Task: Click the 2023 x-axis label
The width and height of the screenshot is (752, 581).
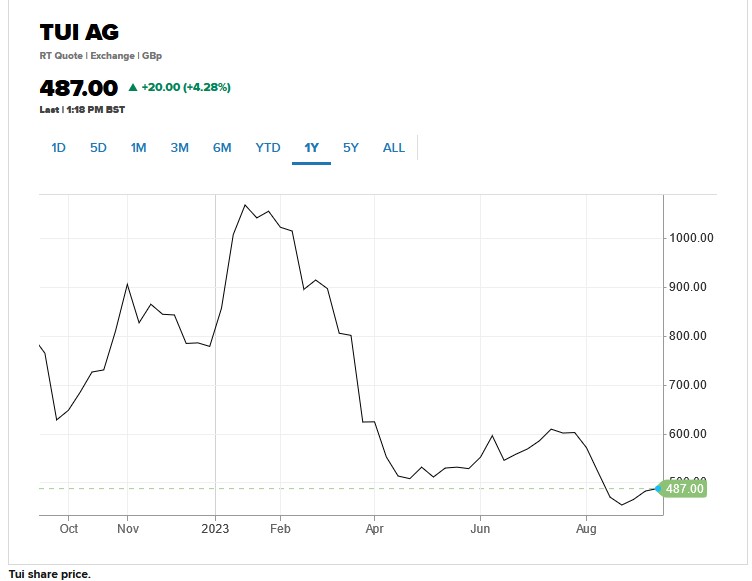Action: coord(215,529)
